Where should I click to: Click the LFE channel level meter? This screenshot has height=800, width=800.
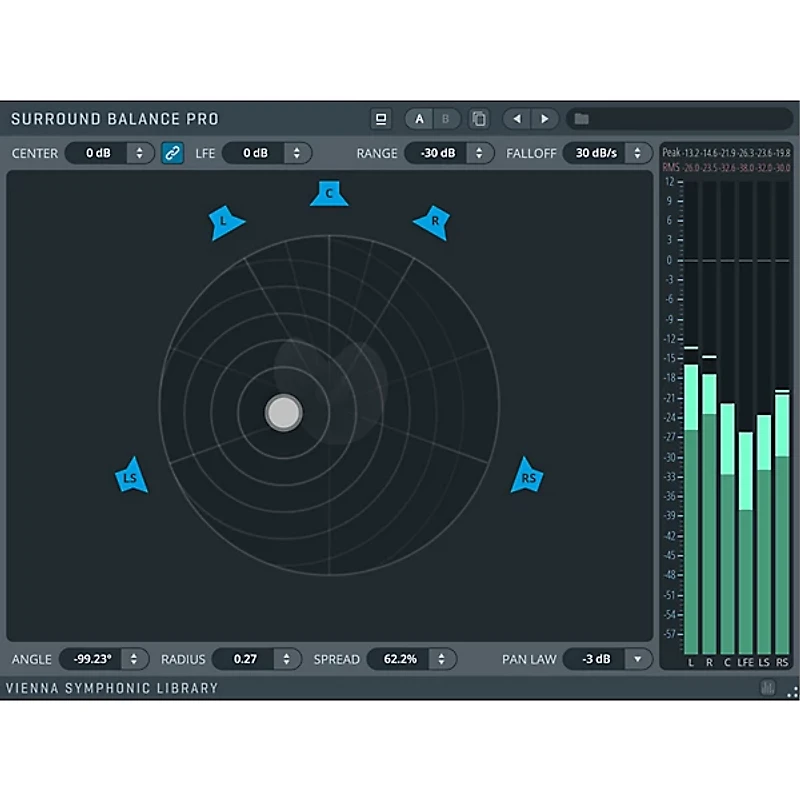point(745,418)
